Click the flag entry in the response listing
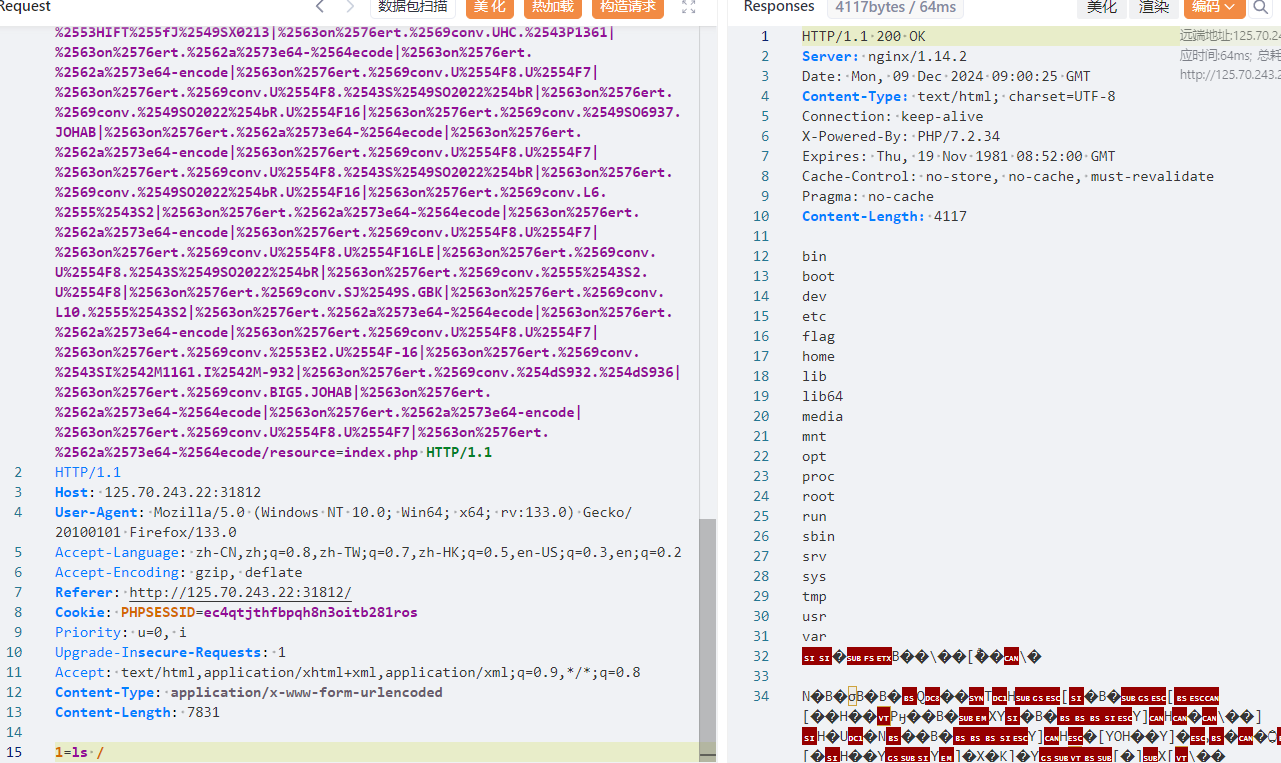The width and height of the screenshot is (1281, 763). pyautogui.click(x=818, y=336)
